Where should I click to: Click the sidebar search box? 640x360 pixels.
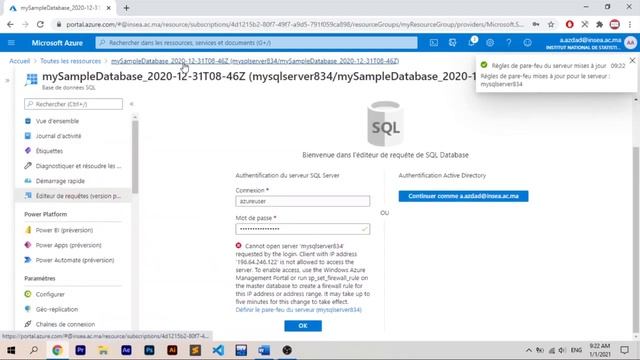pyautogui.click(x=73, y=104)
